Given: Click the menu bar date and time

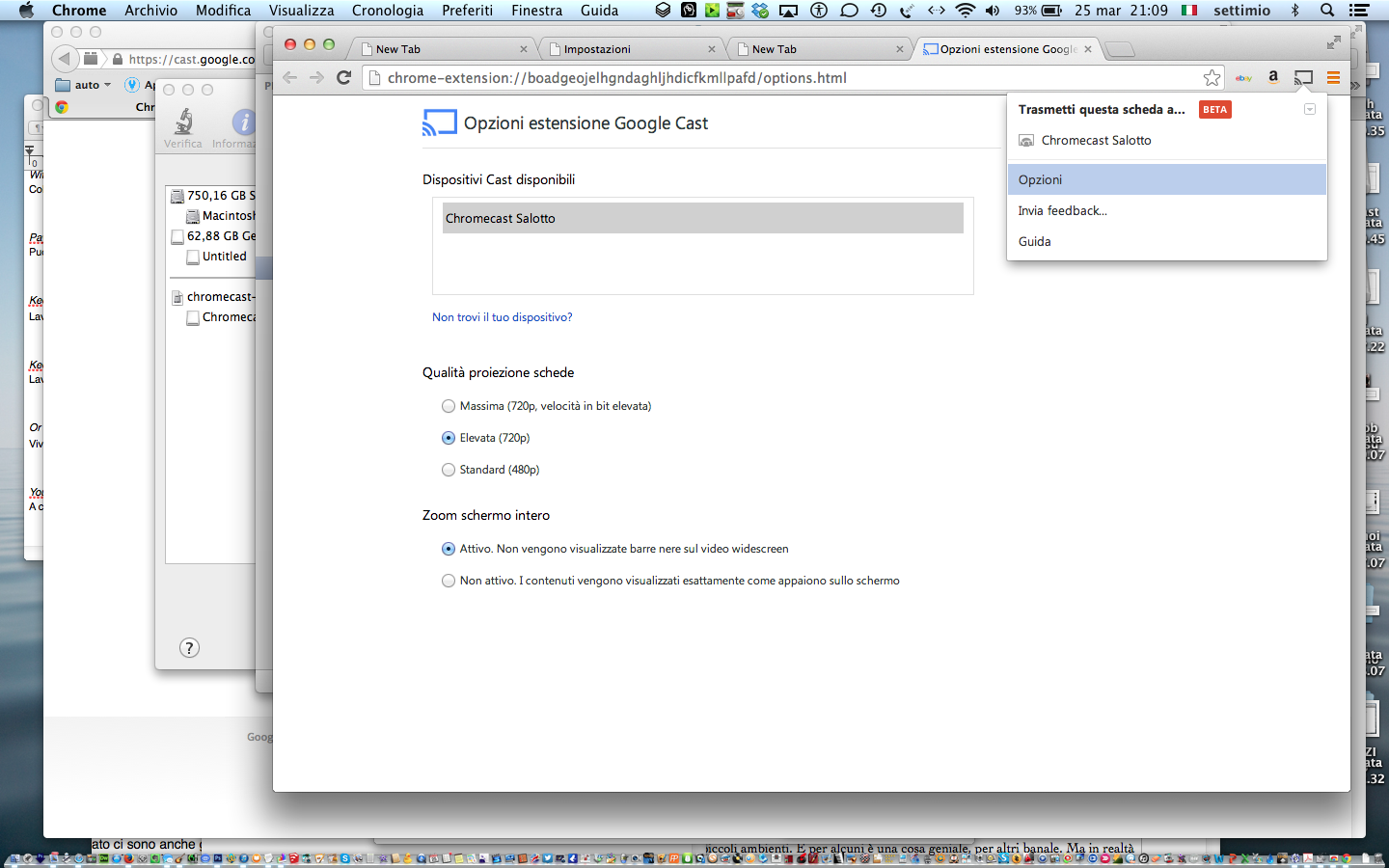Looking at the screenshot, I should click(x=1121, y=11).
